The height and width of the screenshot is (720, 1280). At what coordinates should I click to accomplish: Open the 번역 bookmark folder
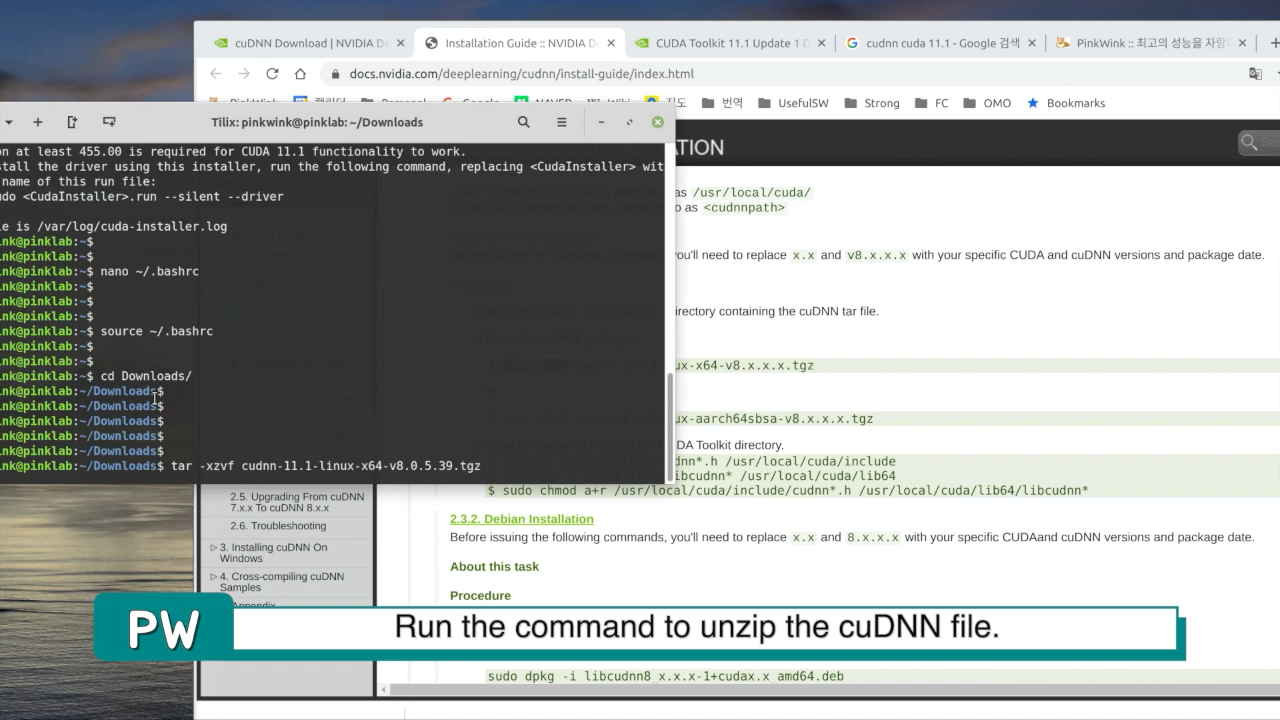point(722,103)
